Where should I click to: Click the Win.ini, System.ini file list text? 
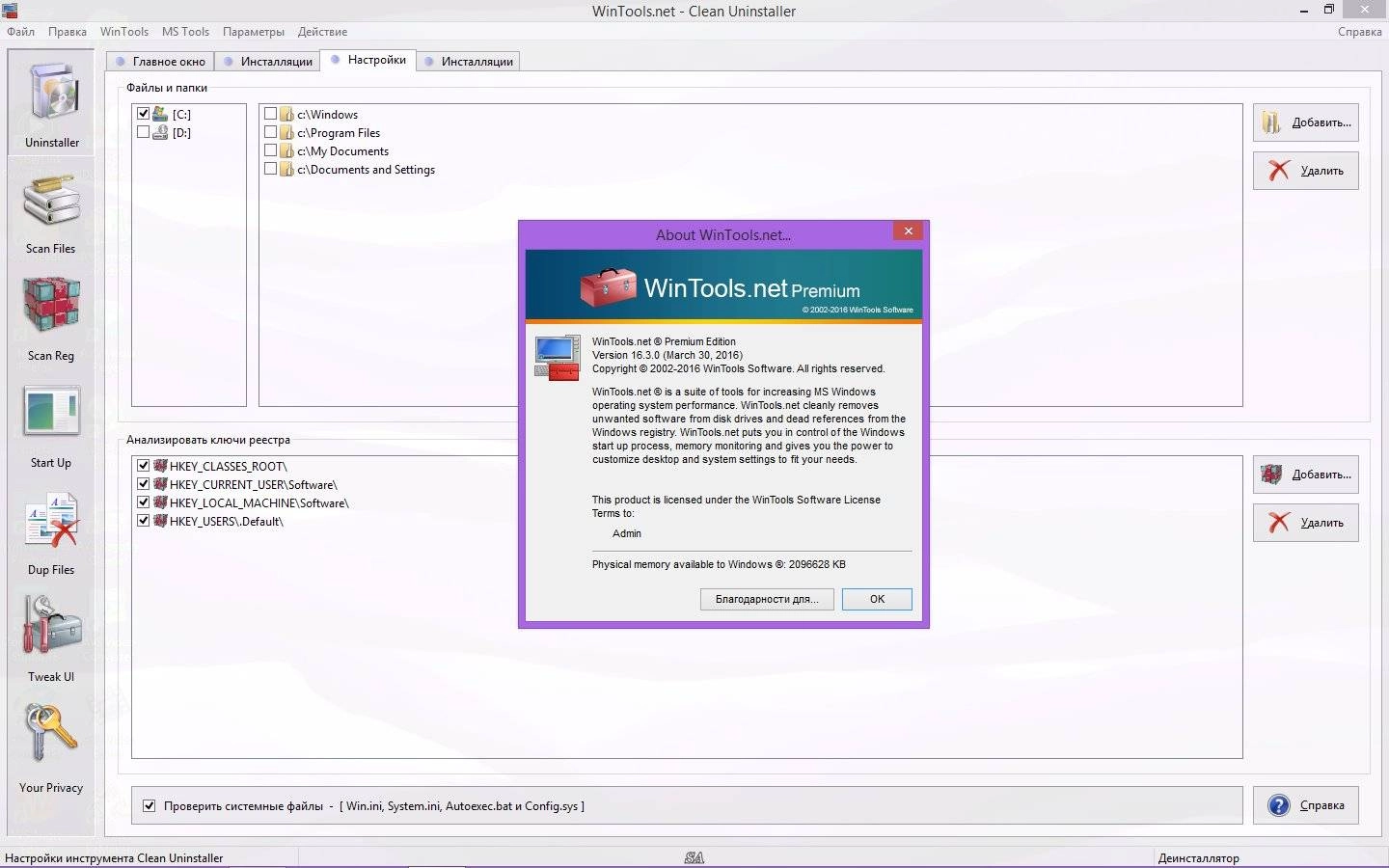click(x=462, y=806)
